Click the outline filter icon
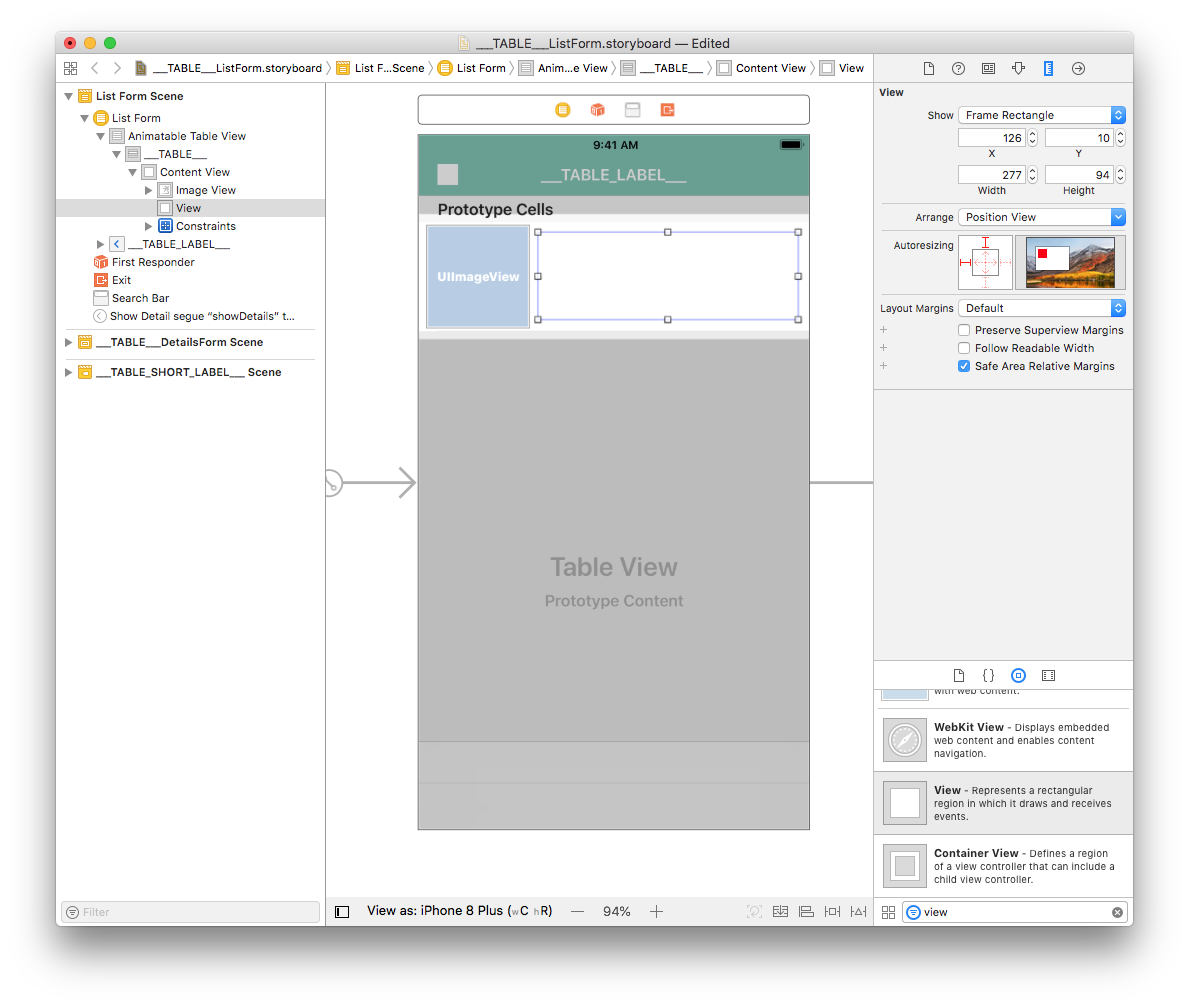Image resolution: width=1189 pixels, height=1006 pixels. [73, 912]
